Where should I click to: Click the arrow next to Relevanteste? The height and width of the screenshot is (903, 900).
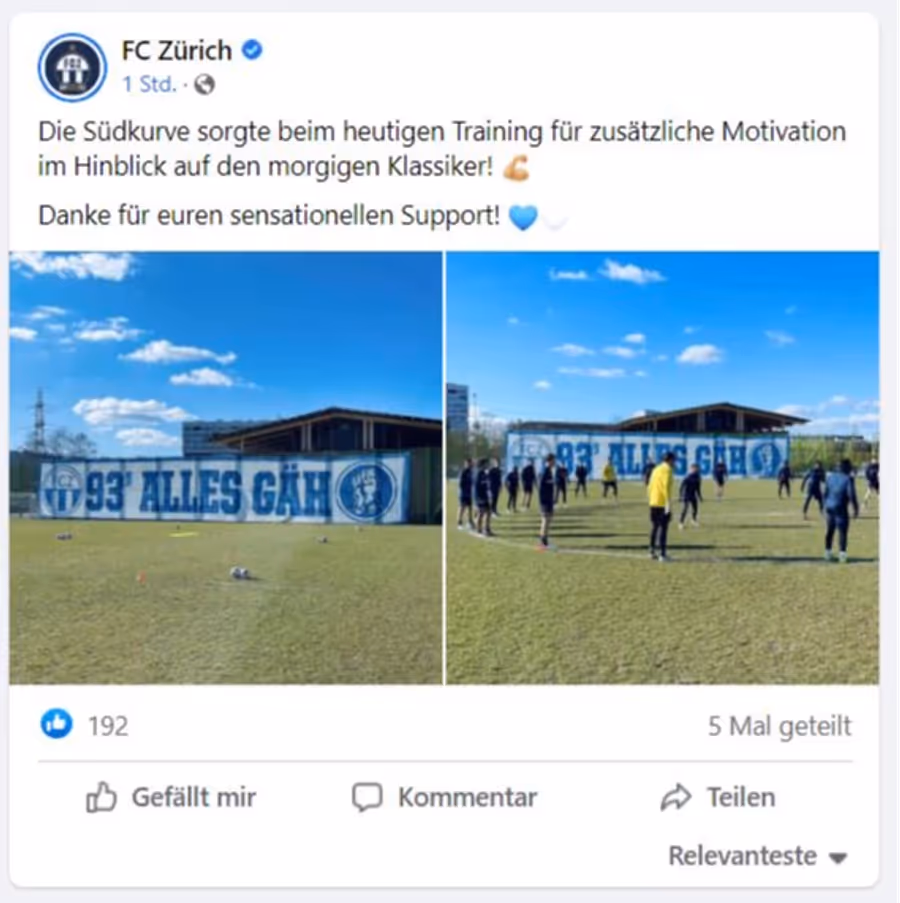[x=838, y=858]
